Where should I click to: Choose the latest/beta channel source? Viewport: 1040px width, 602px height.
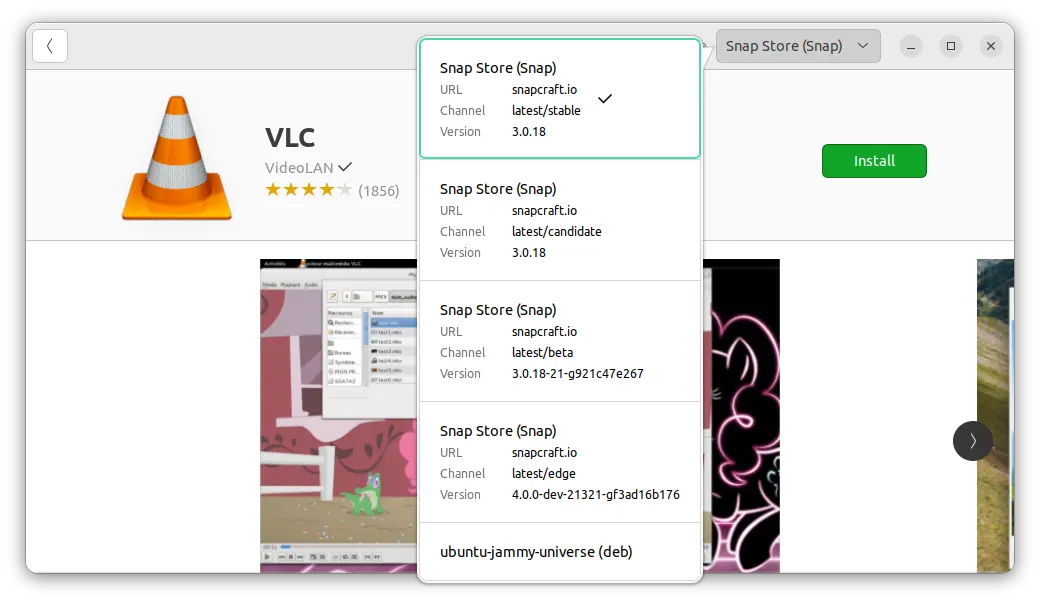tap(560, 341)
